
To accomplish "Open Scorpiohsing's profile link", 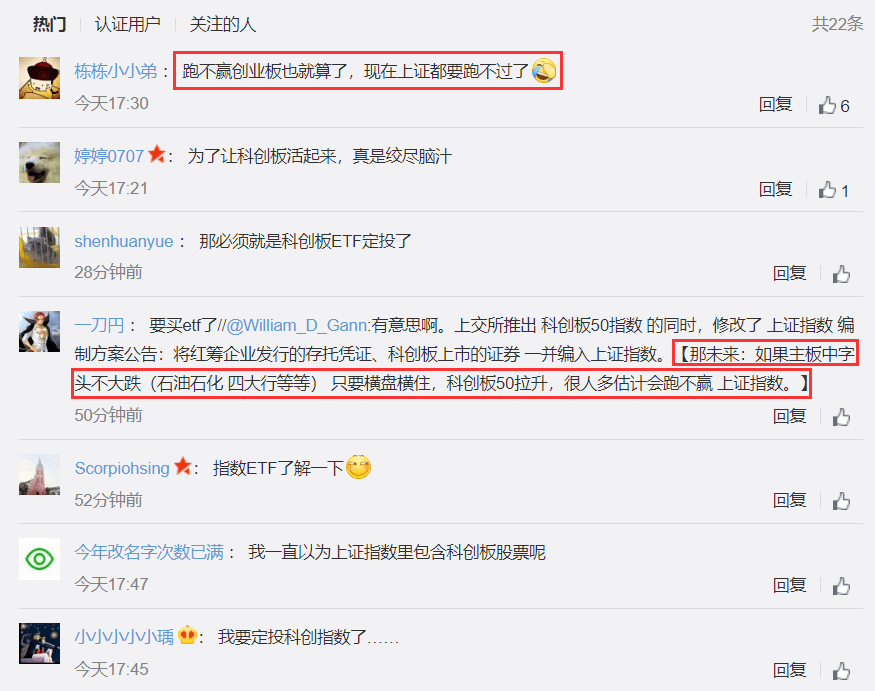I will point(122,468).
